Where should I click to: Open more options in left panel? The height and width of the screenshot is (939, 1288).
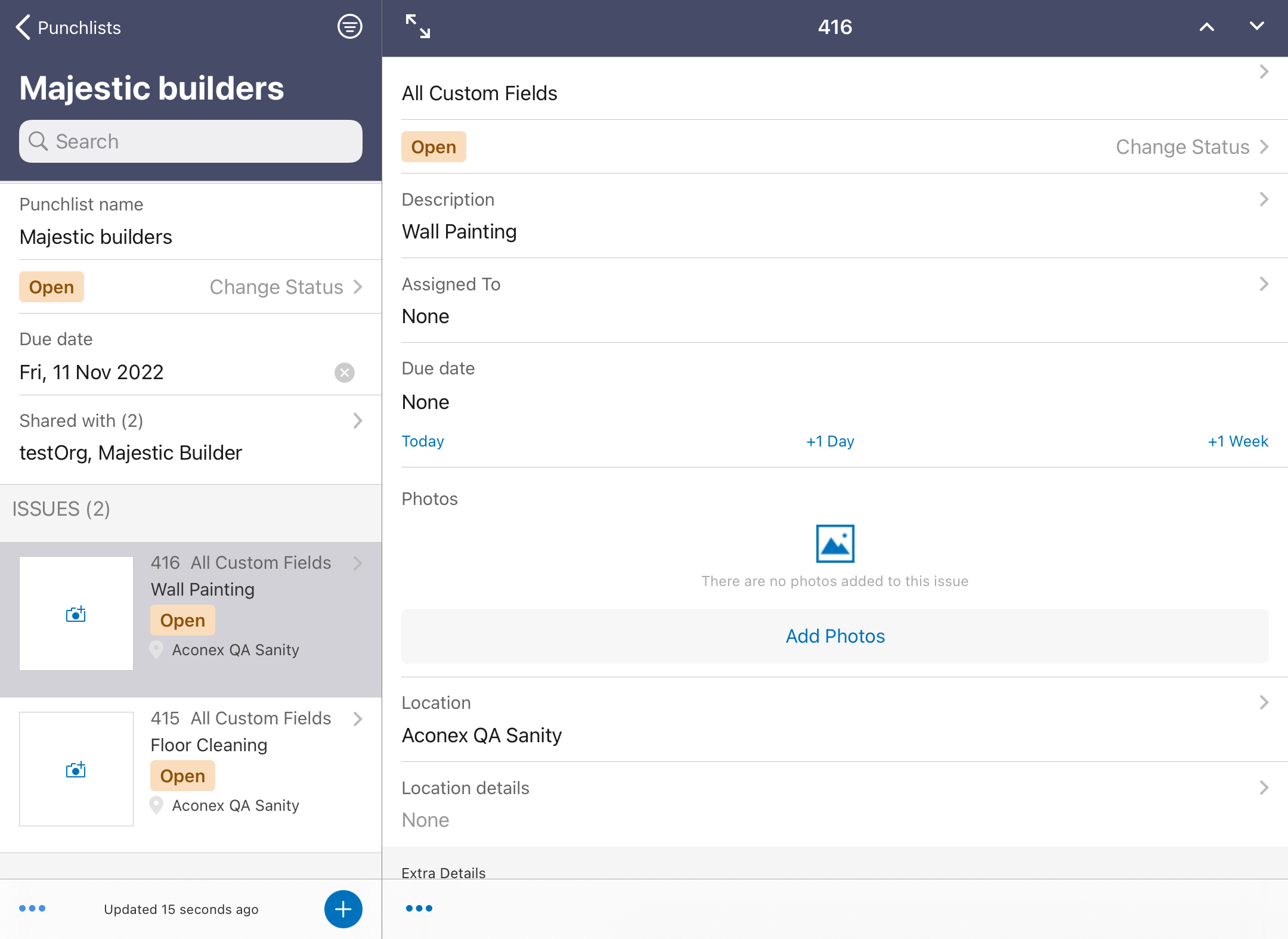point(32,909)
